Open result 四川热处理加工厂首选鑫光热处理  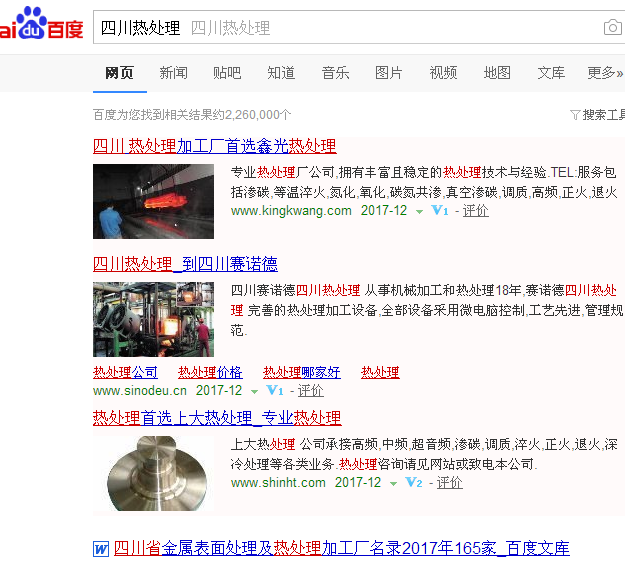point(214,146)
